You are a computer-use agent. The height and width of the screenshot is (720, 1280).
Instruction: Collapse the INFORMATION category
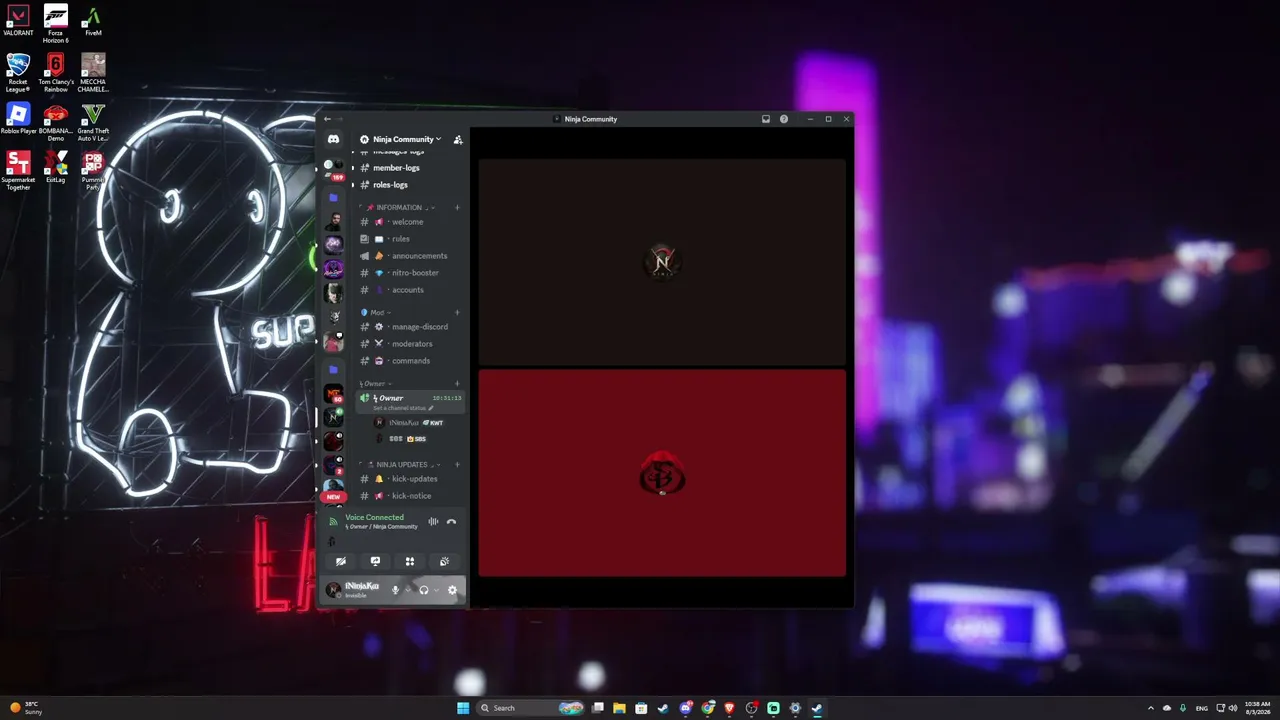[400, 207]
